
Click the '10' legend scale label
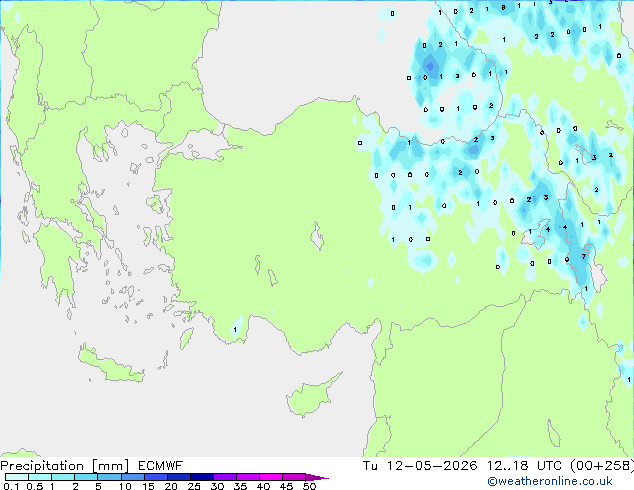[125, 486]
